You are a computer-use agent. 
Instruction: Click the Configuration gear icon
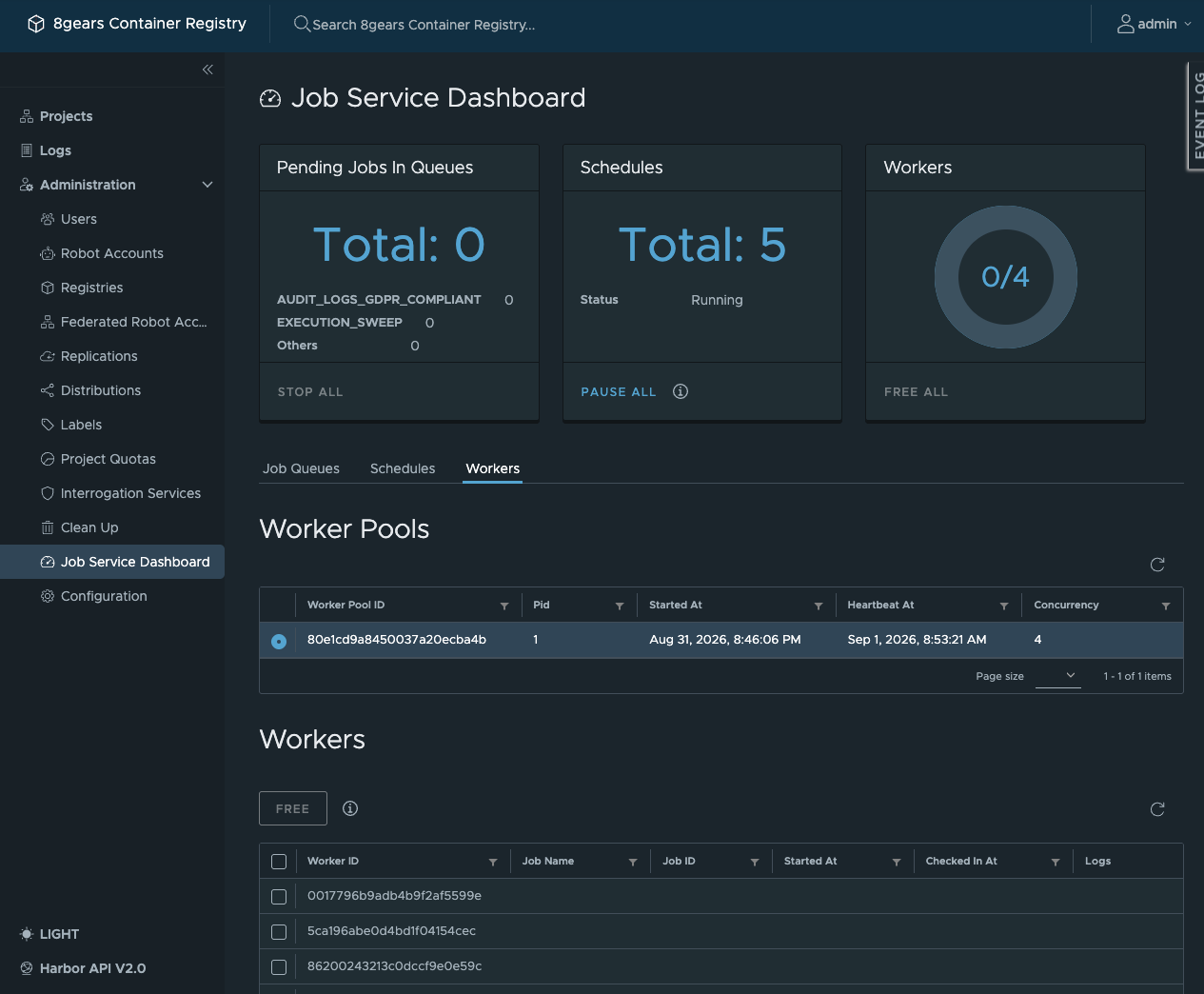pyautogui.click(x=48, y=596)
